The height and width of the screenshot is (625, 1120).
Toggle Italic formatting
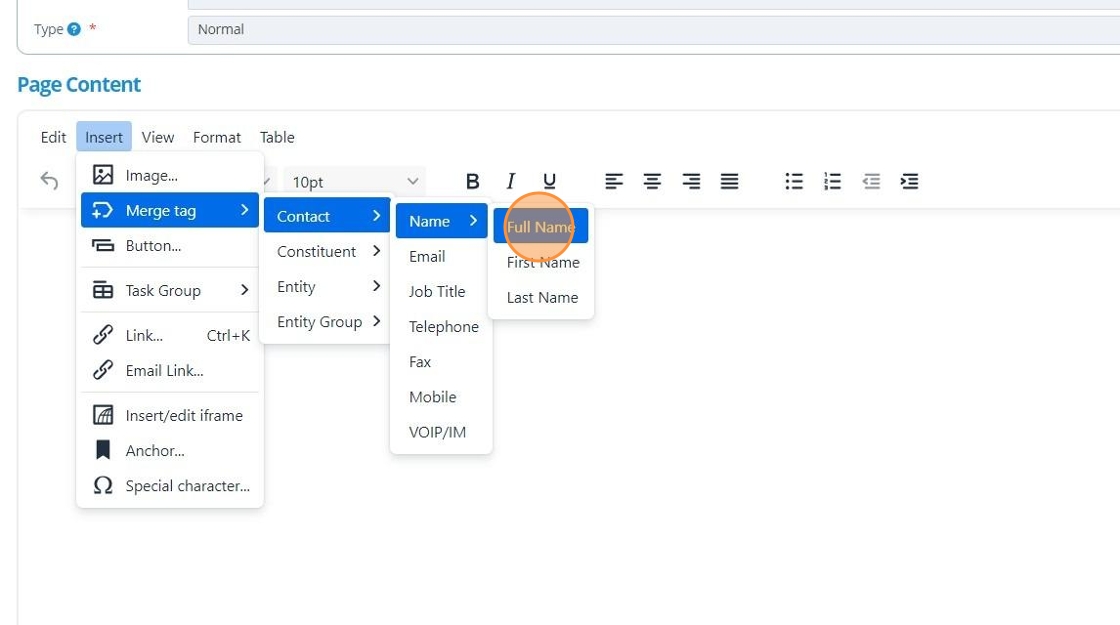[x=511, y=181]
